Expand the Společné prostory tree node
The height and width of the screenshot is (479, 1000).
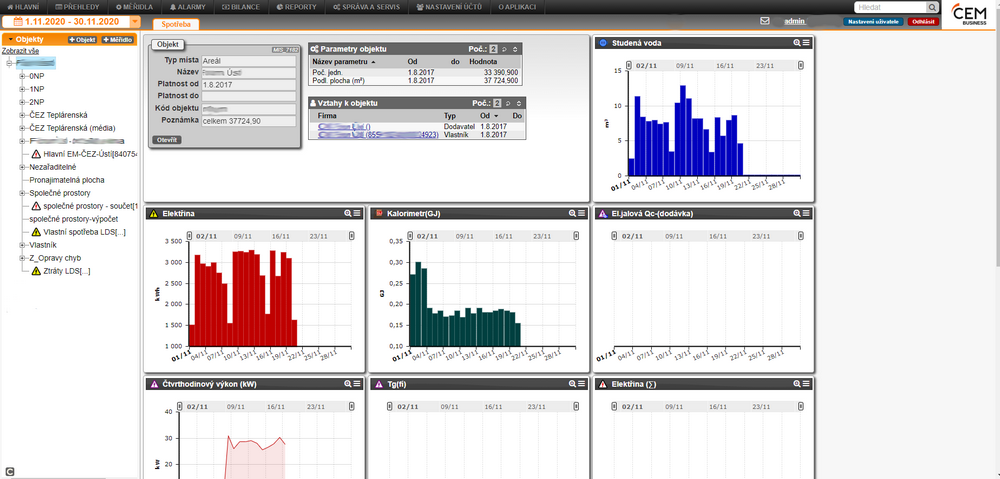pyautogui.click(x=22, y=193)
